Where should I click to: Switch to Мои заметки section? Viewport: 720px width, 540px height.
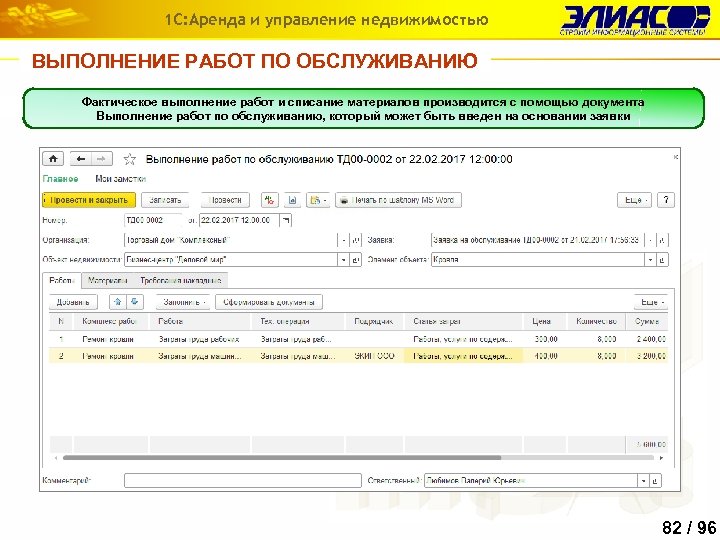pos(121,179)
